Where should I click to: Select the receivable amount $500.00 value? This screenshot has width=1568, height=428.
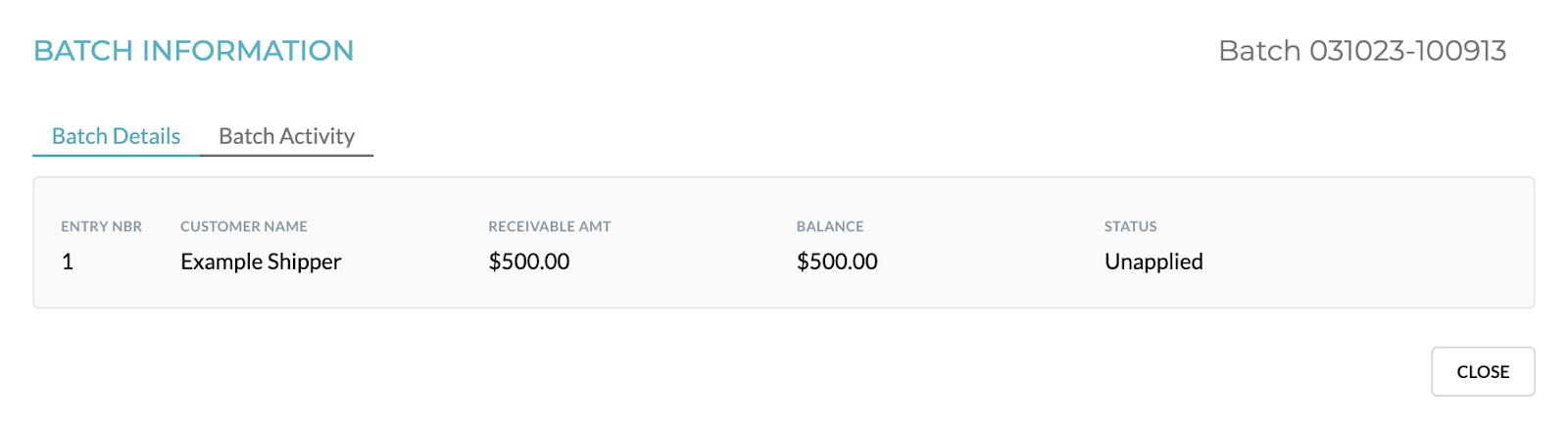[529, 262]
